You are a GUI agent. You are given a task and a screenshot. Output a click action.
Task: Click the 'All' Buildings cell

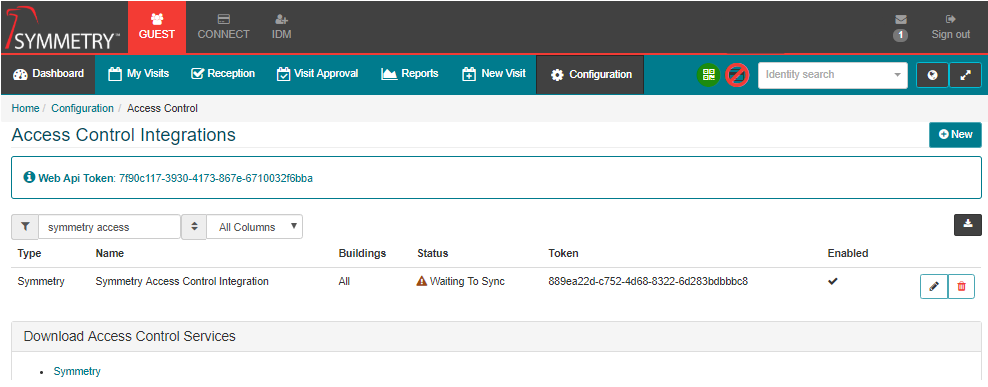pos(344,282)
